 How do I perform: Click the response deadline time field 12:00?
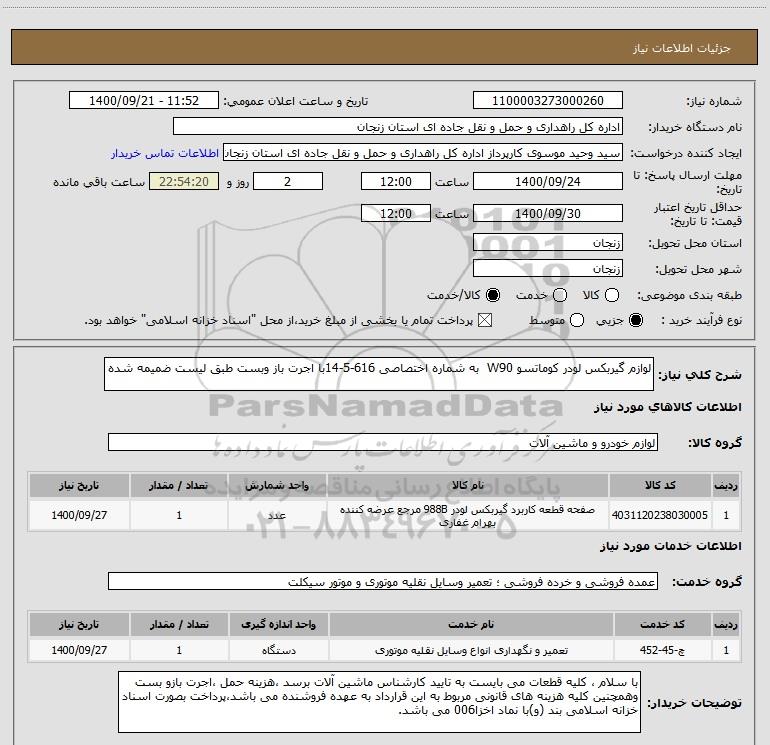(x=396, y=181)
